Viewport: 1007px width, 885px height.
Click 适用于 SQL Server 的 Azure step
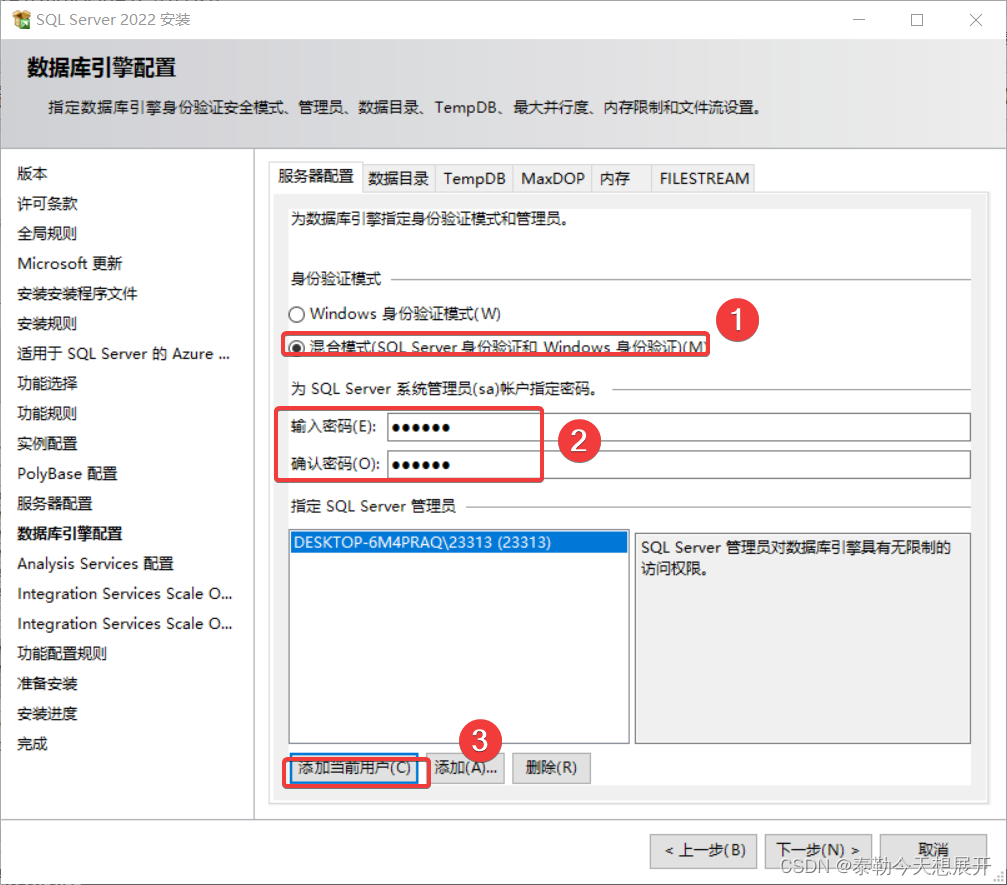(123, 354)
